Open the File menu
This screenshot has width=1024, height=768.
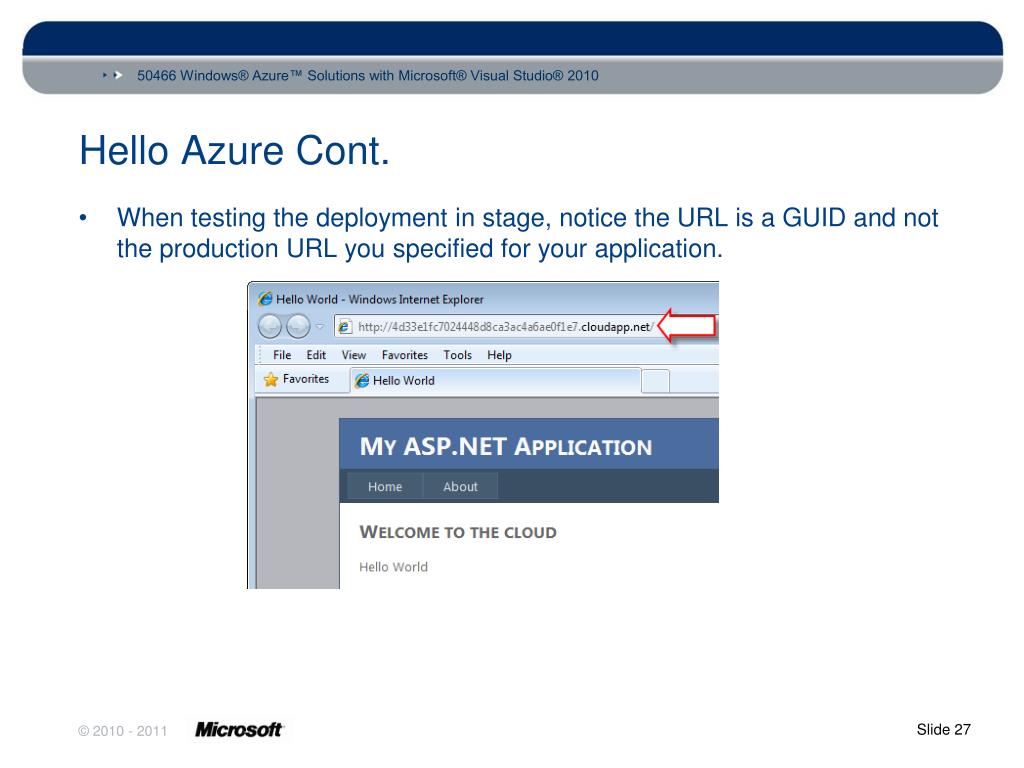(x=282, y=355)
